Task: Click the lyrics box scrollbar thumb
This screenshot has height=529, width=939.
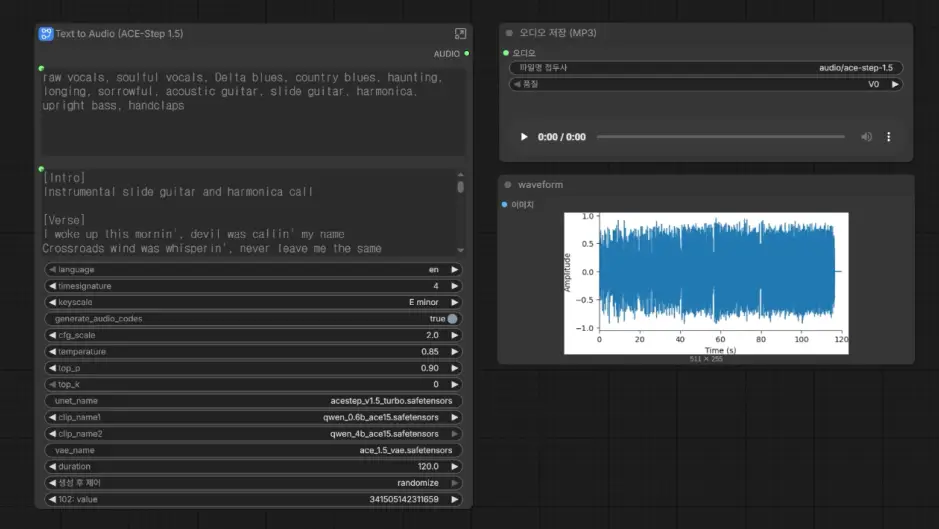Action: pyautogui.click(x=461, y=187)
